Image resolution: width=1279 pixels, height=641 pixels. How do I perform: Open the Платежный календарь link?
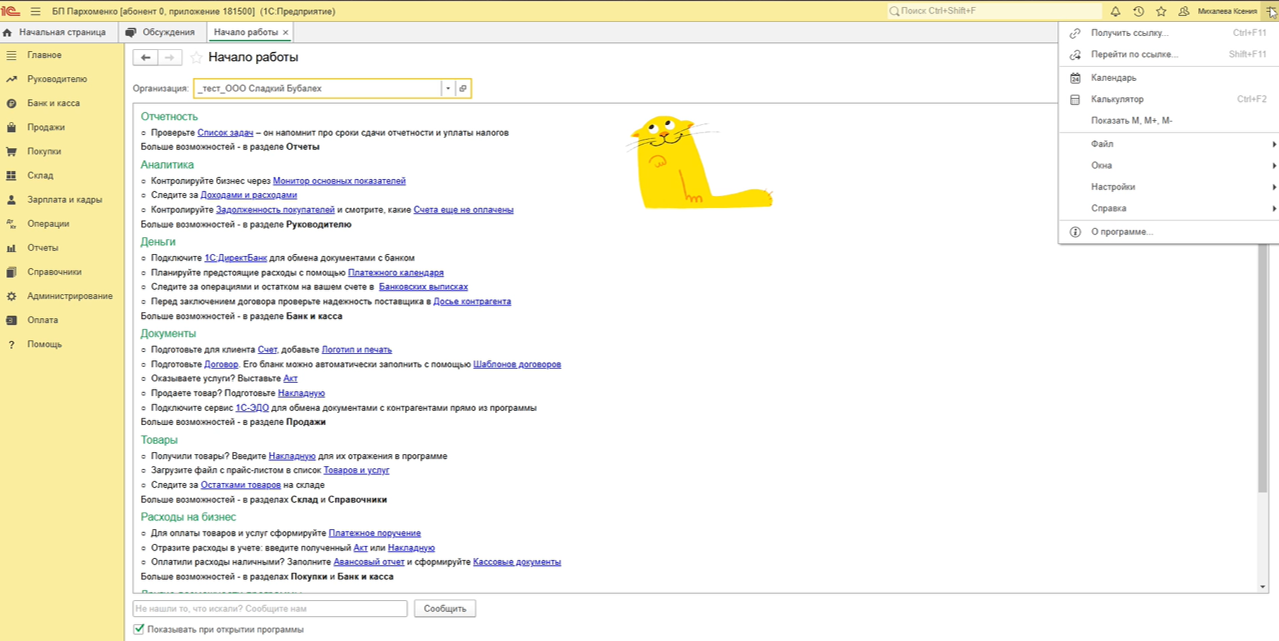(396, 272)
